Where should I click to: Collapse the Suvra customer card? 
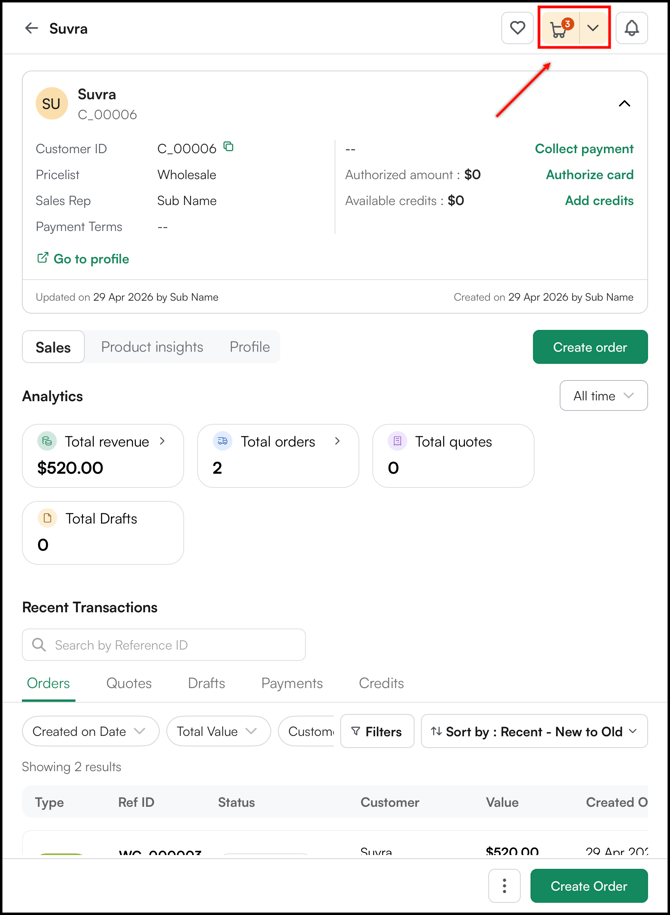pos(624,104)
